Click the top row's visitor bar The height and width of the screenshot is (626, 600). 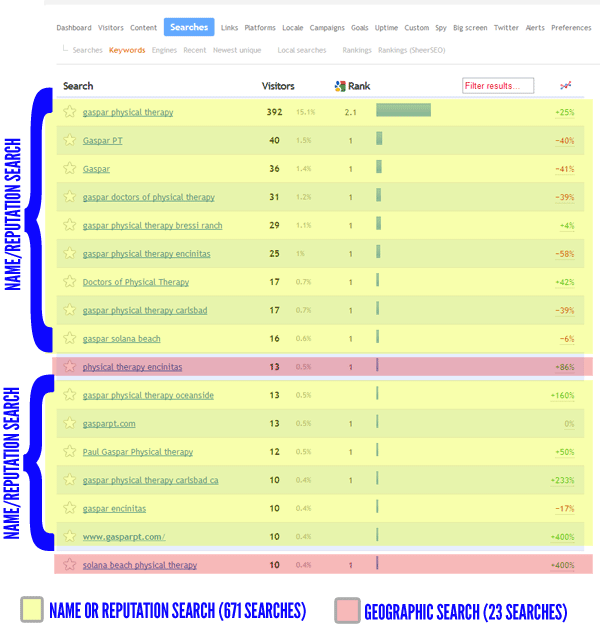pos(403,110)
